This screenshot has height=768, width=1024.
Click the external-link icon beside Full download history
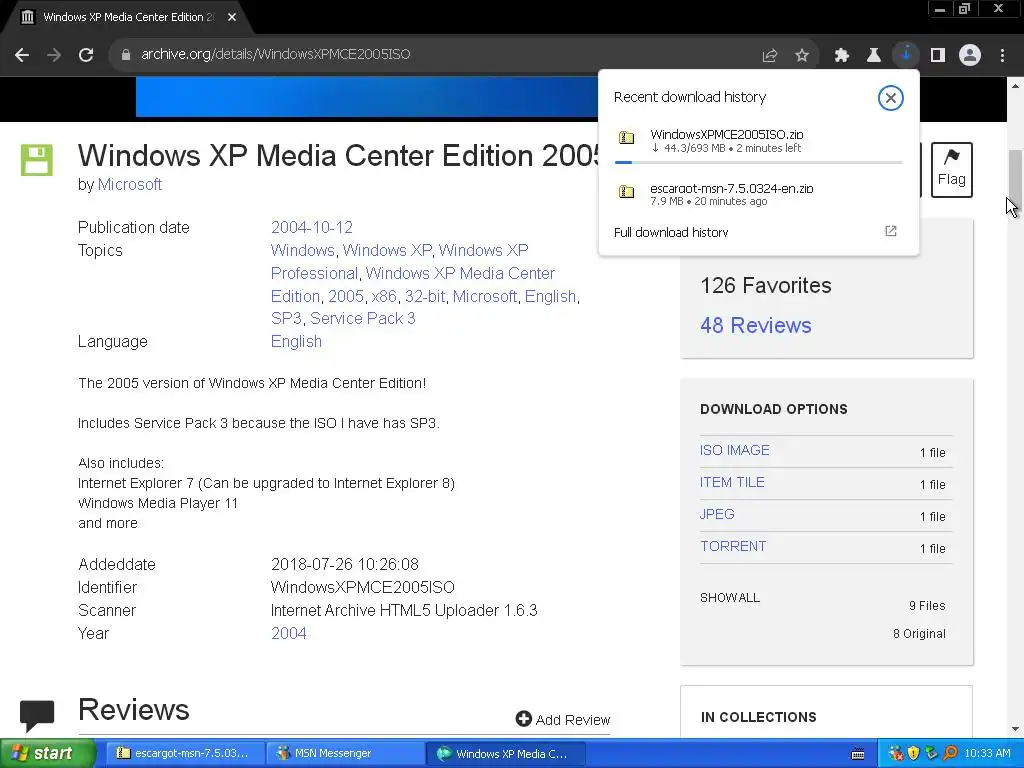(x=891, y=231)
